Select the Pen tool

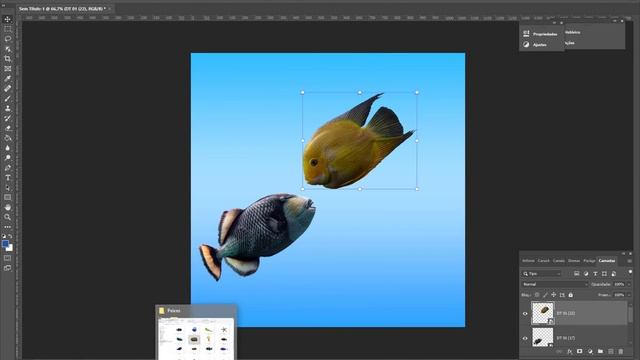click(7, 168)
